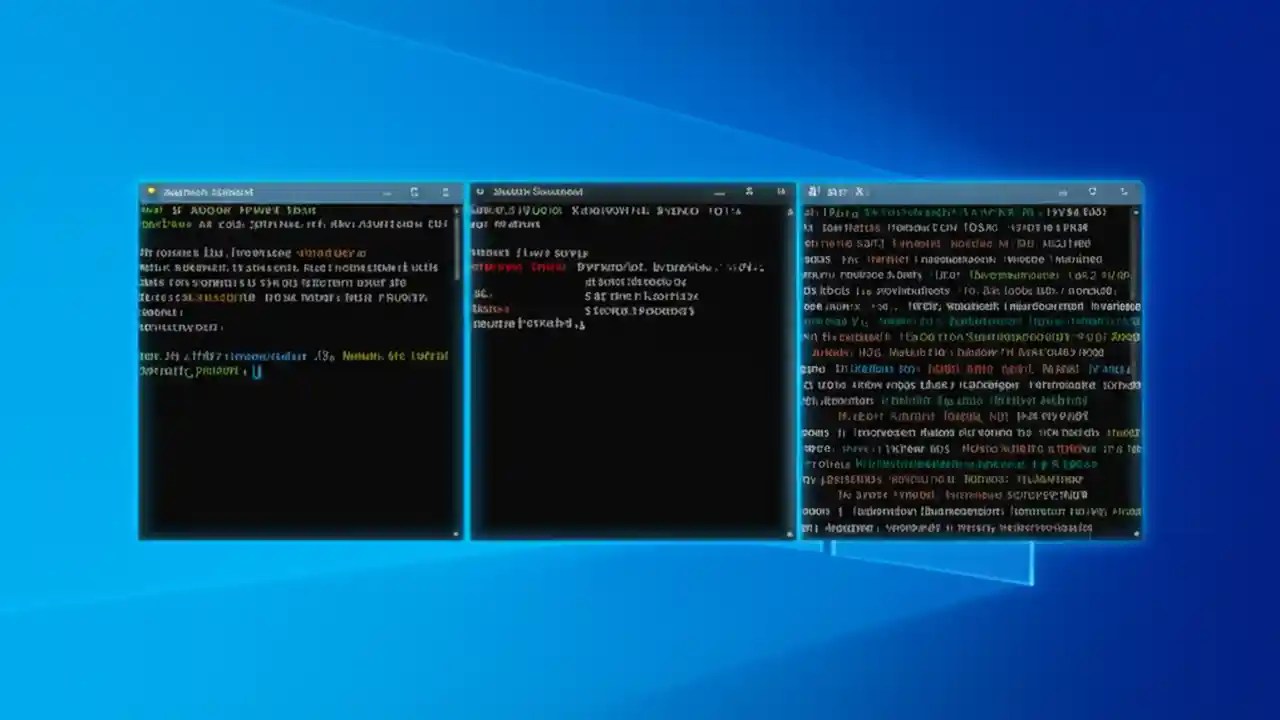Select the left terminal window title
This screenshot has width=1280, height=720.
pos(210,191)
